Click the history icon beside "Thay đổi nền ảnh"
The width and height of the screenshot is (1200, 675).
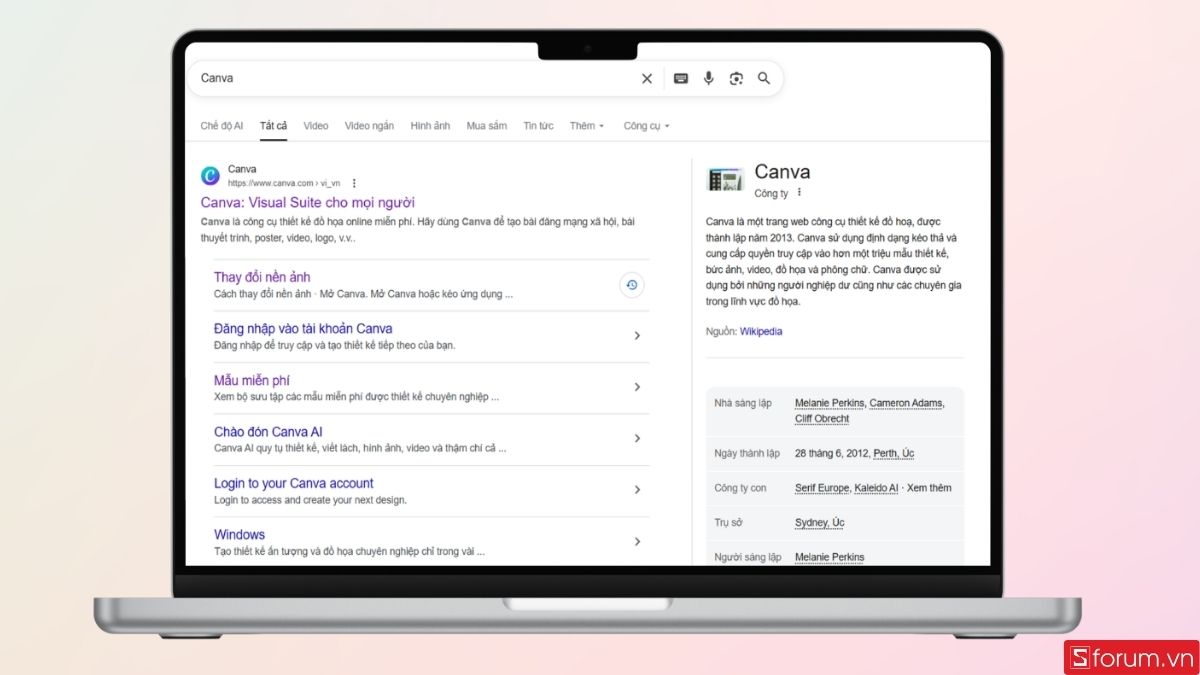[x=631, y=285]
